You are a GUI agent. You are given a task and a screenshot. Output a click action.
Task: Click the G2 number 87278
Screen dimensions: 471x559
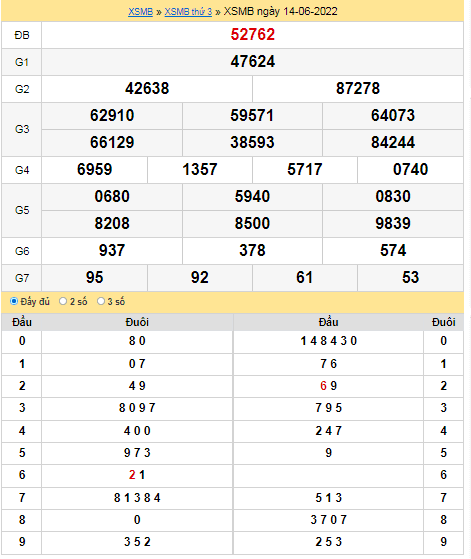pos(358,88)
